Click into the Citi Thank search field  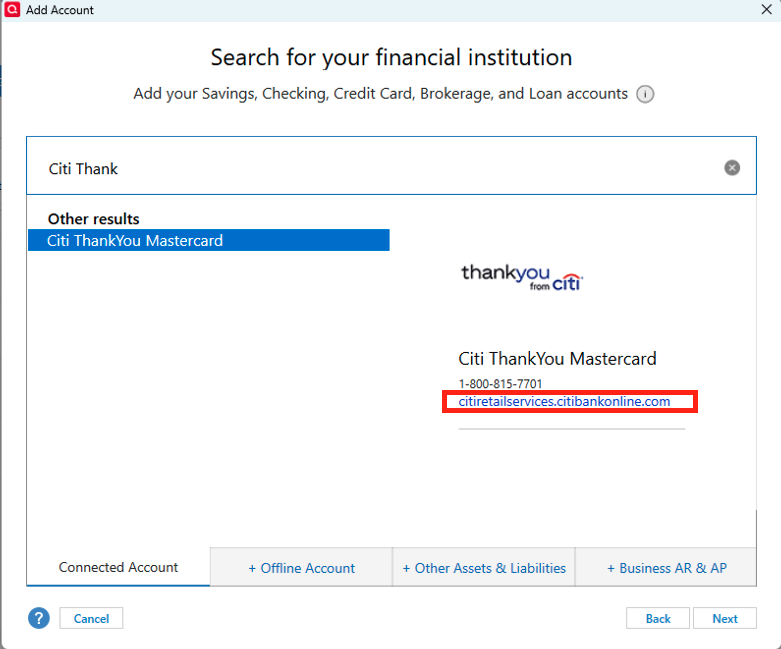(391, 165)
